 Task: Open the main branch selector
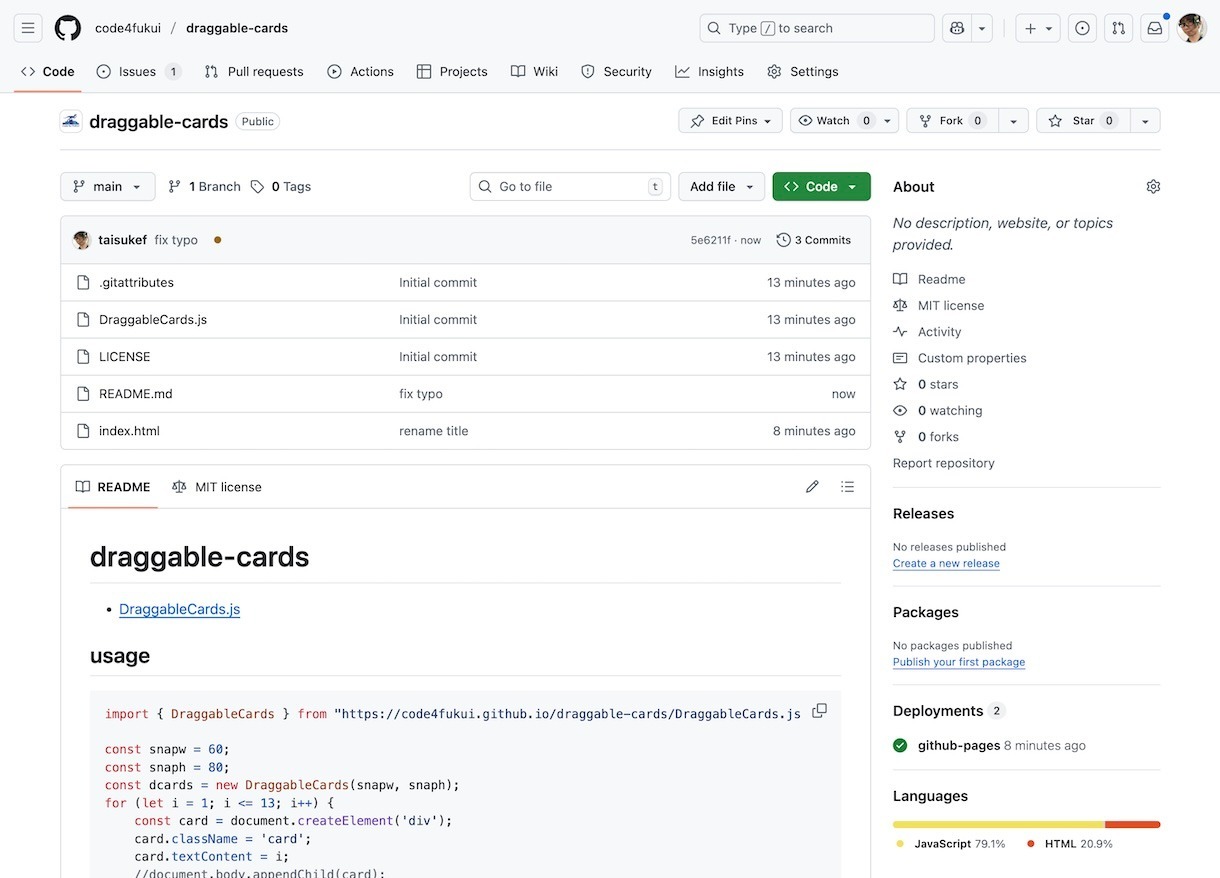tap(108, 187)
